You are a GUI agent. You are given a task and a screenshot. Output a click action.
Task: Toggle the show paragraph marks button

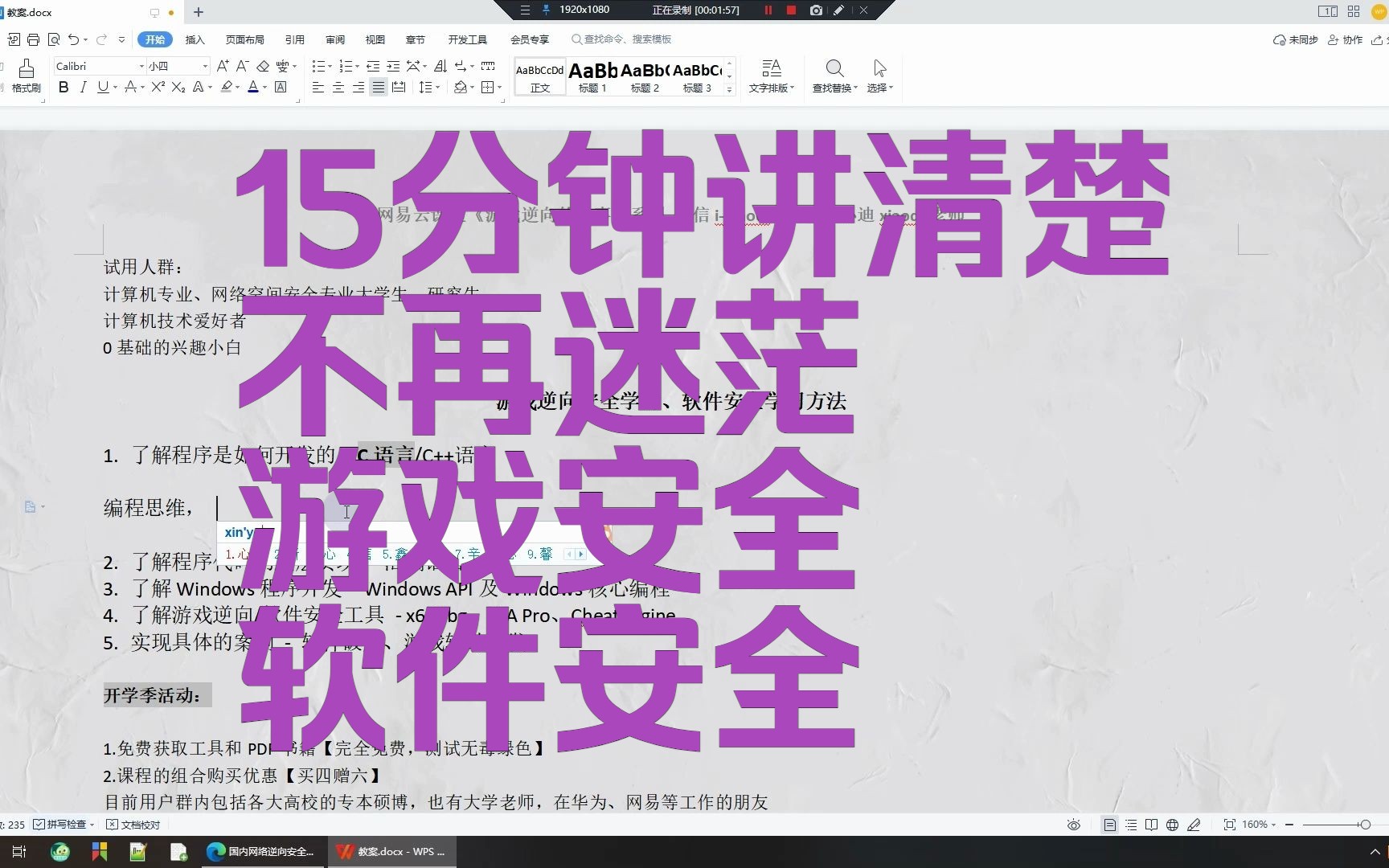pos(460,66)
